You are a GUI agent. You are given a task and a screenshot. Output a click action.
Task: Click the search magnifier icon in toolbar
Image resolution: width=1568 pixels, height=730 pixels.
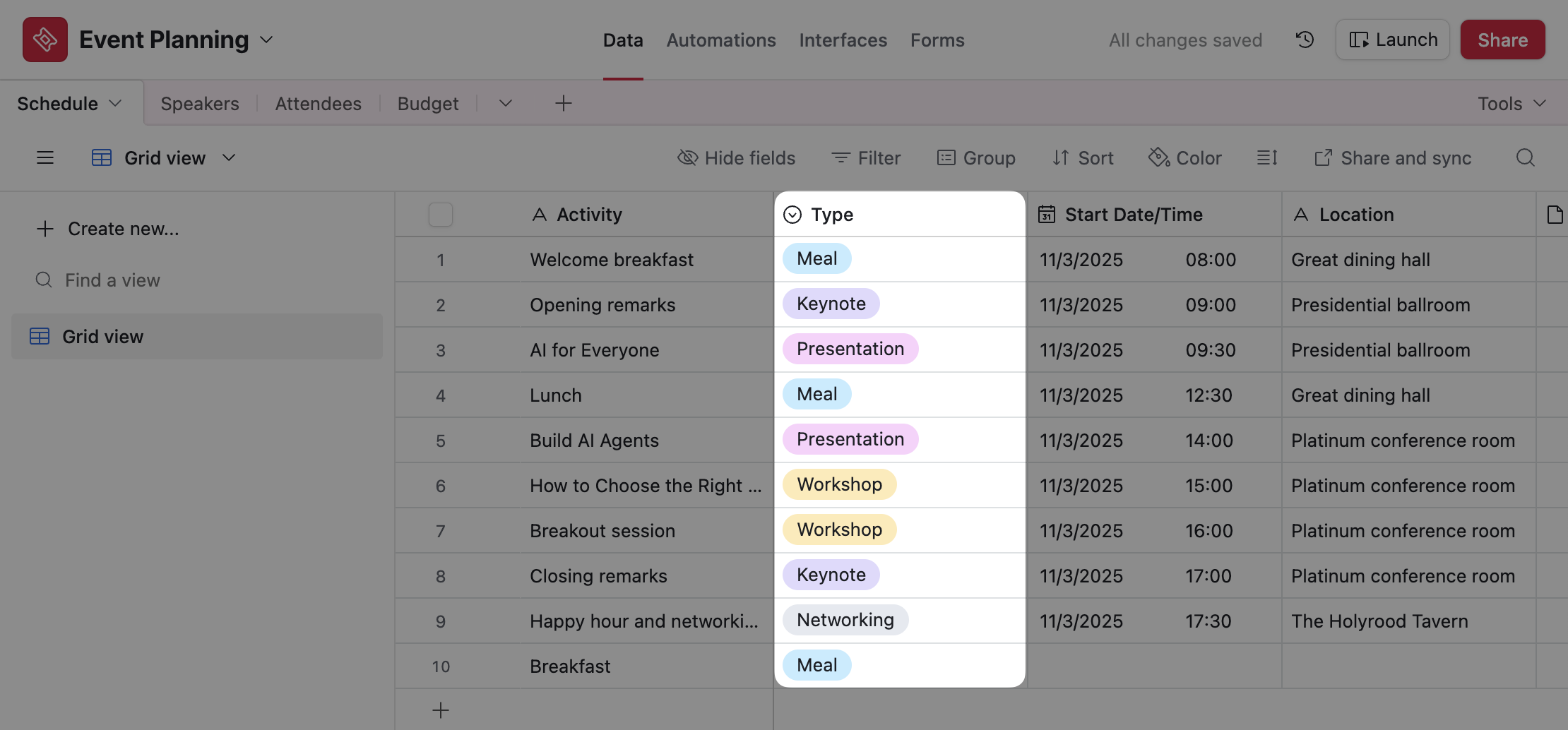coord(1525,157)
